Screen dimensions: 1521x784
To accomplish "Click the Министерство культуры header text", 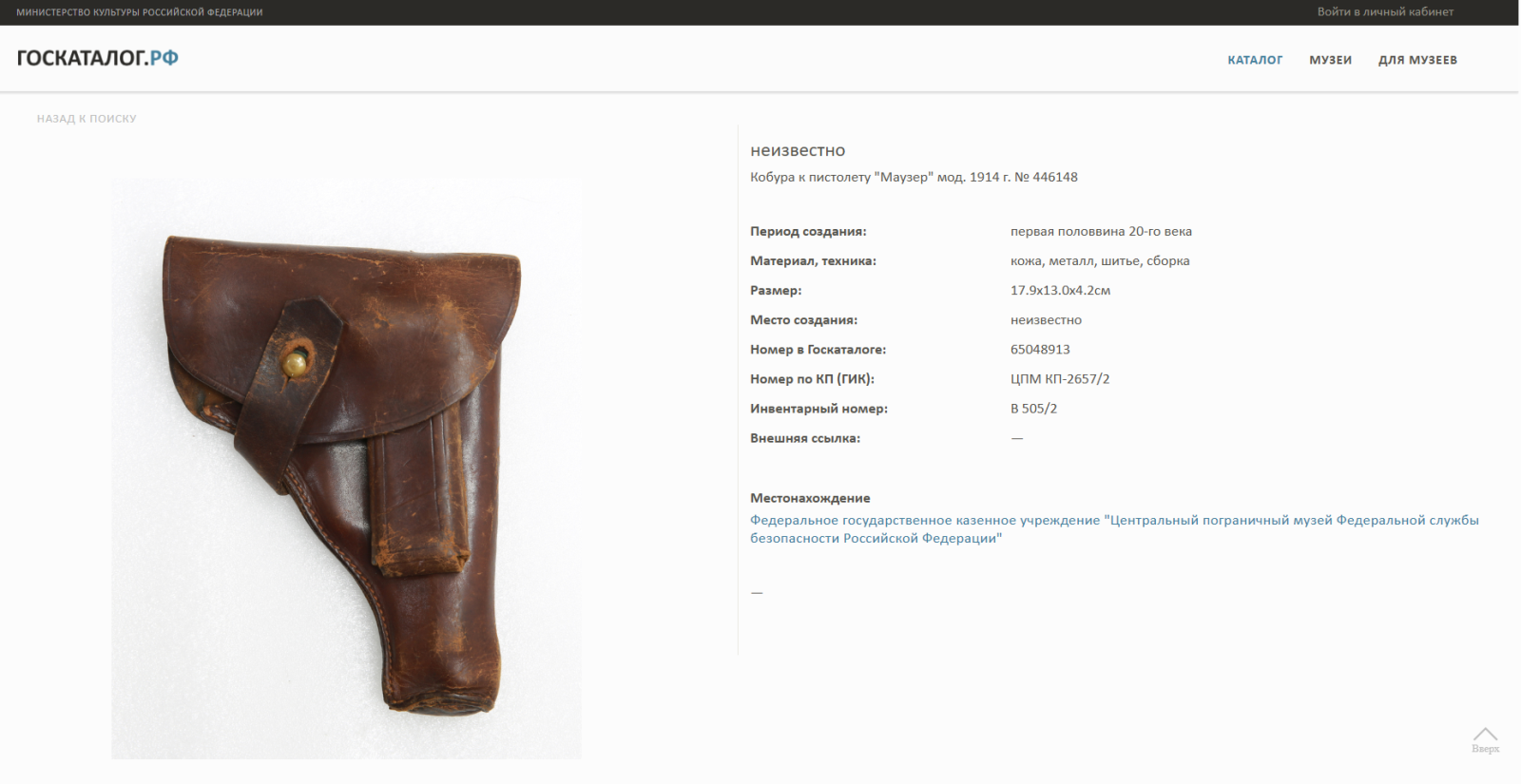I will click(x=140, y=12).
